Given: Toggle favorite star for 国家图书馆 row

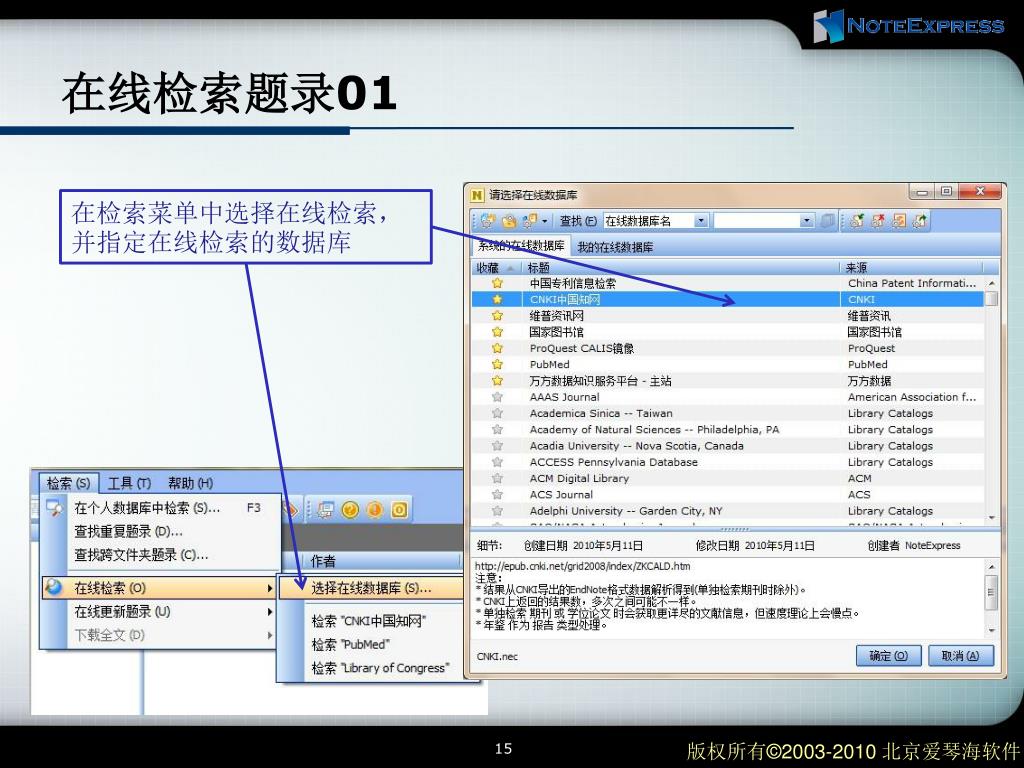Looking at the screenshot, I should (x=498, y=332).
